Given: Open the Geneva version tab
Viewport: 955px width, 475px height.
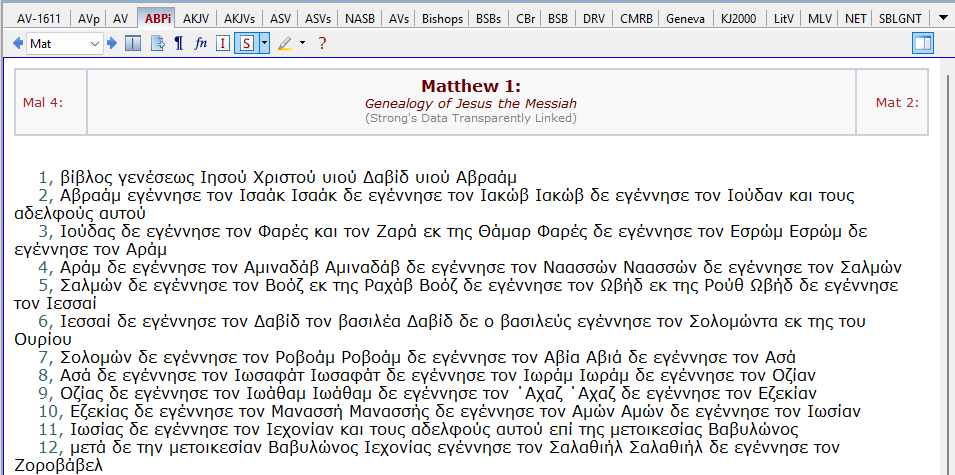Looking at the screenshot, I should (x=685, y=19).
